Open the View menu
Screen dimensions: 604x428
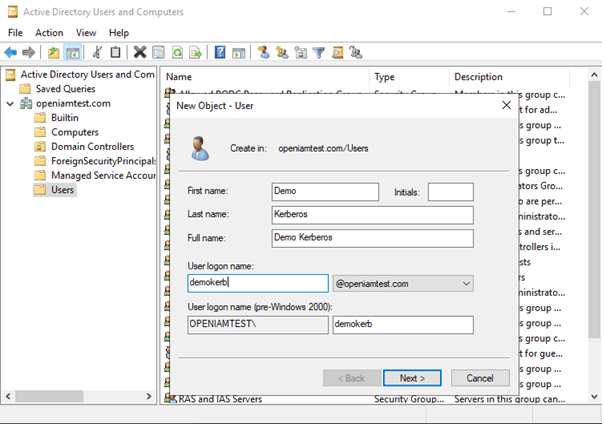(86, 33)
